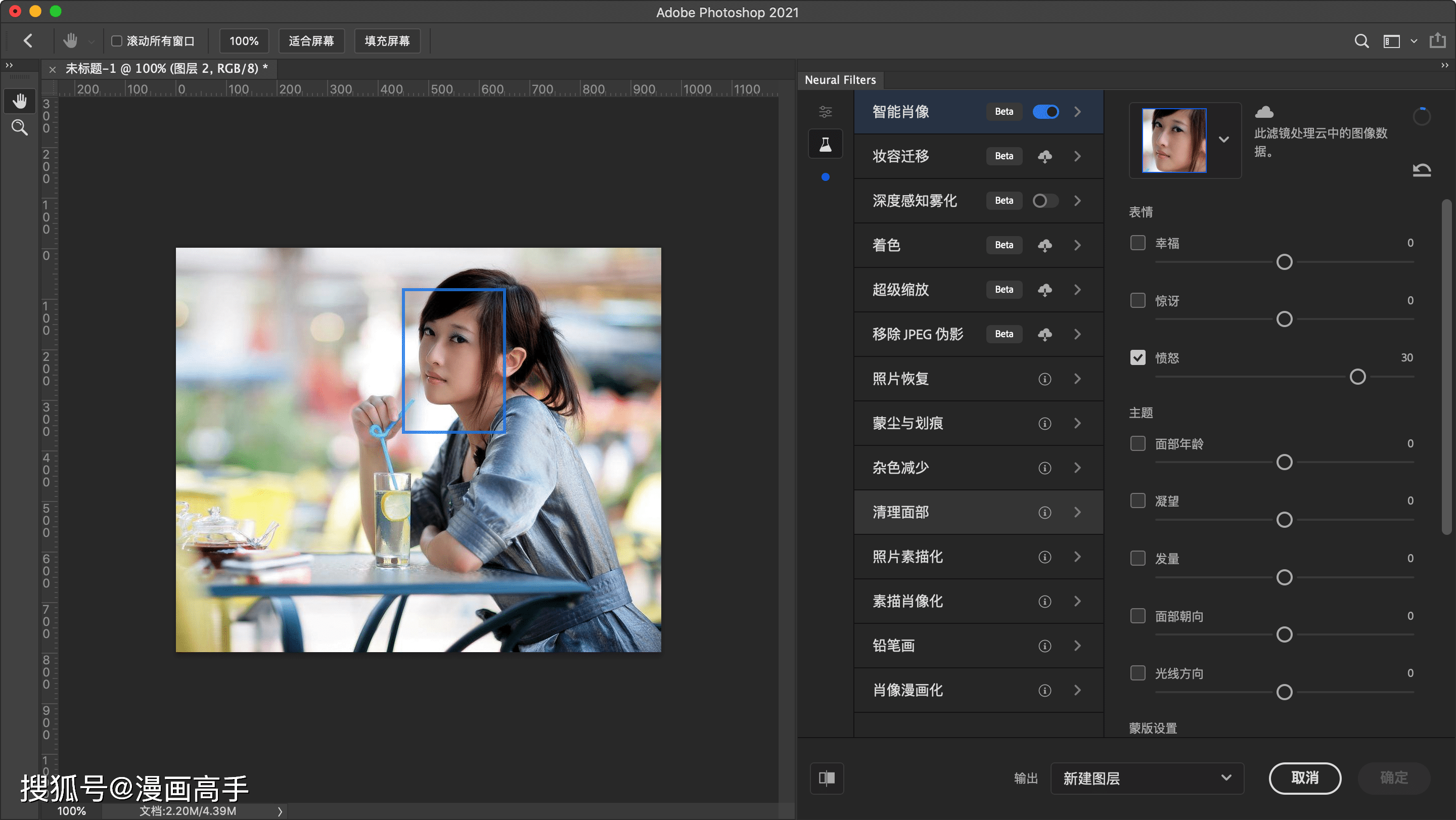1456x820 pixels.
Task: Select the 肖像漫画化 filter row
Action: click(x=978, y=690)
